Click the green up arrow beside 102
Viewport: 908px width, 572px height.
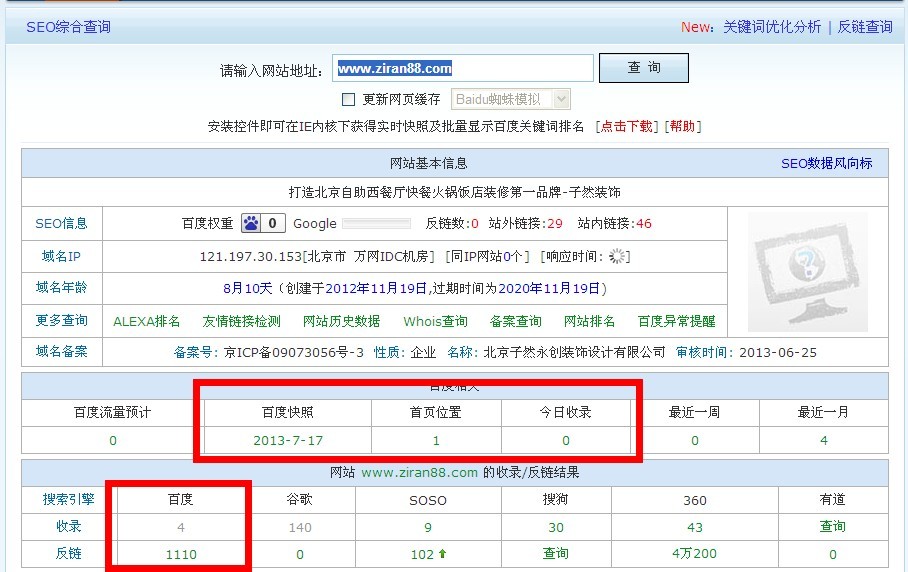pos(443,554)
